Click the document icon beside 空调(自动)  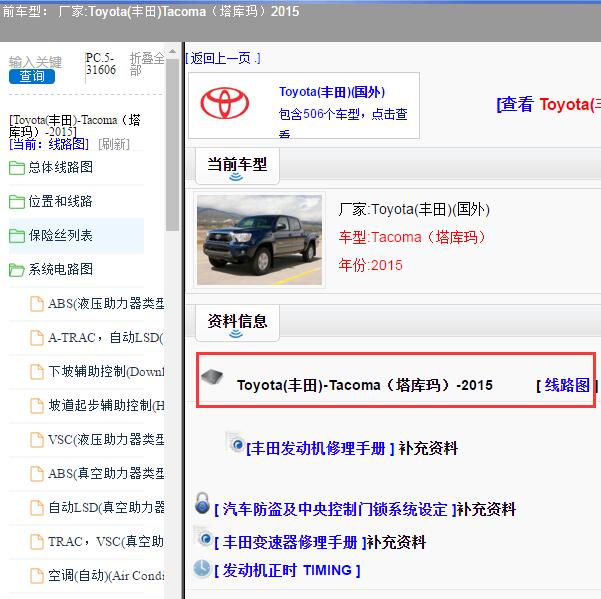[x=37, y=576]
